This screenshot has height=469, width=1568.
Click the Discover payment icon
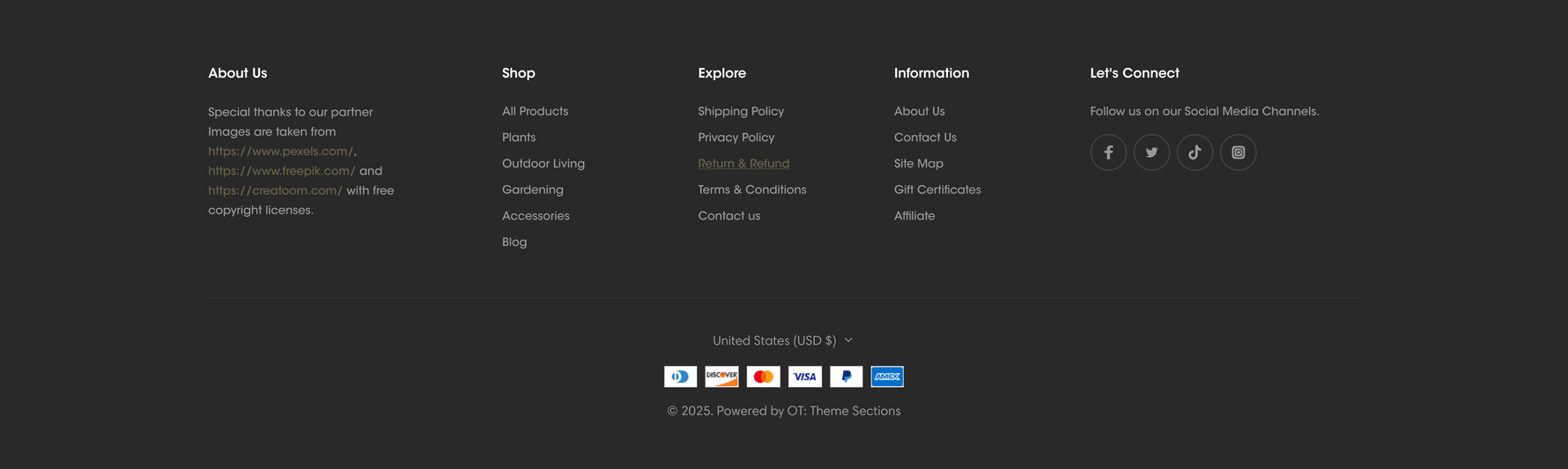(722, 376)
